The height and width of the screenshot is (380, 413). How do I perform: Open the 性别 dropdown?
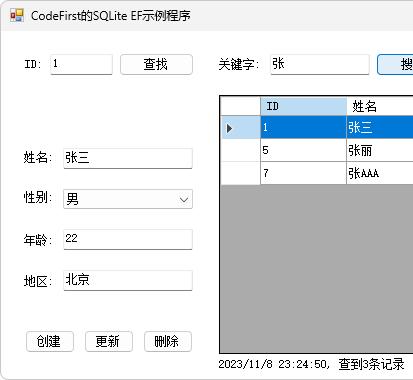(128, 199)
